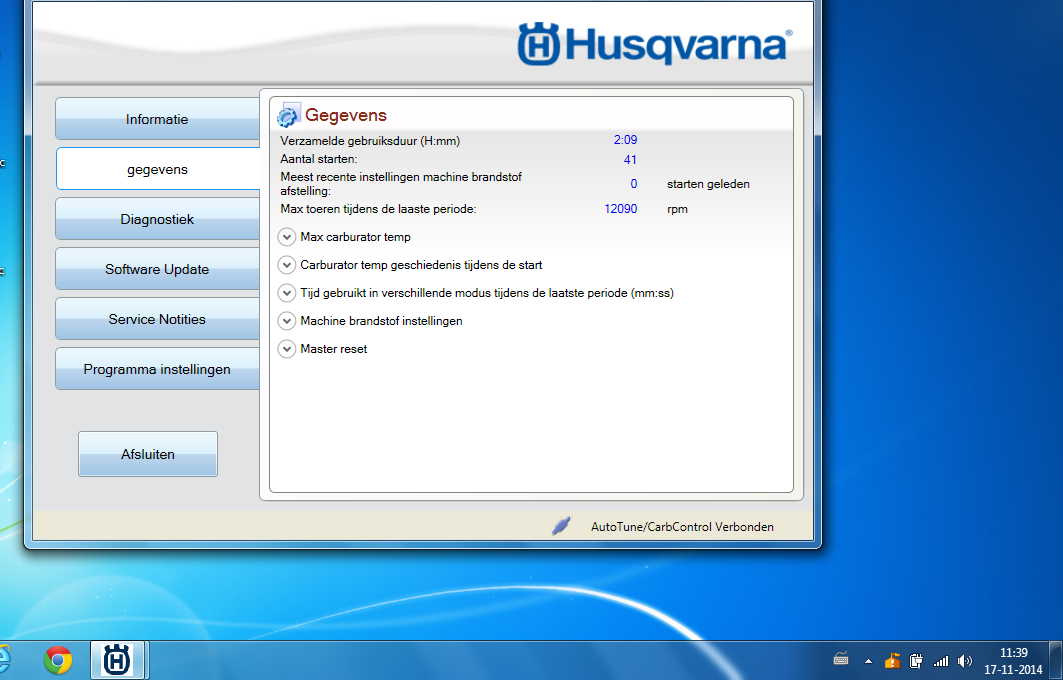Select the gegevens tab
This screenshot has height=680, width=1063.
pyautogui.click(x=157, y=169)
